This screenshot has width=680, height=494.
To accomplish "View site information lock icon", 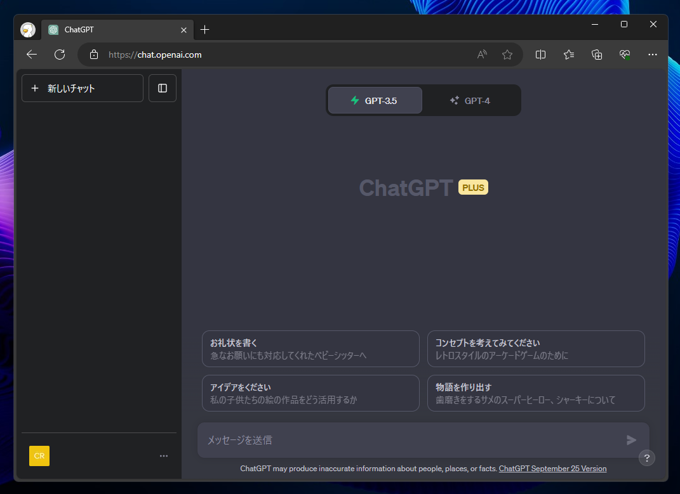I will (94, 55).
